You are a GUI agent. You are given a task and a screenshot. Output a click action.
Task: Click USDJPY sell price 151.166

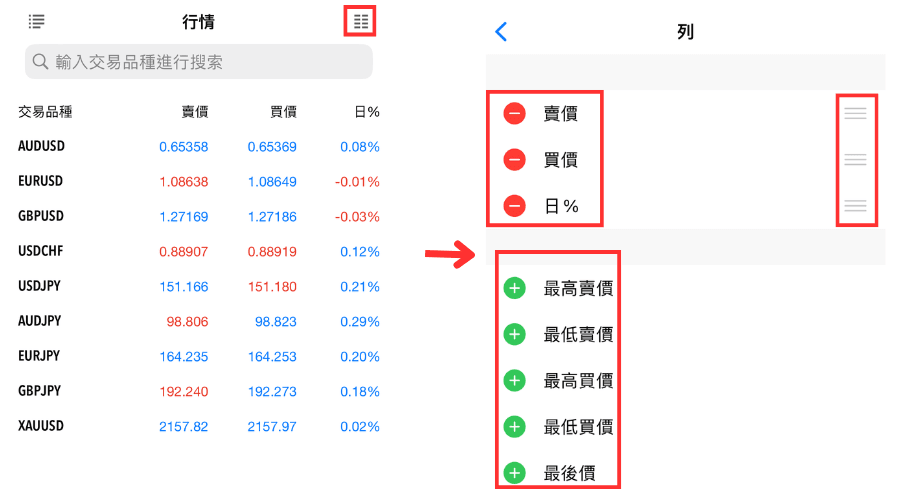184,287
